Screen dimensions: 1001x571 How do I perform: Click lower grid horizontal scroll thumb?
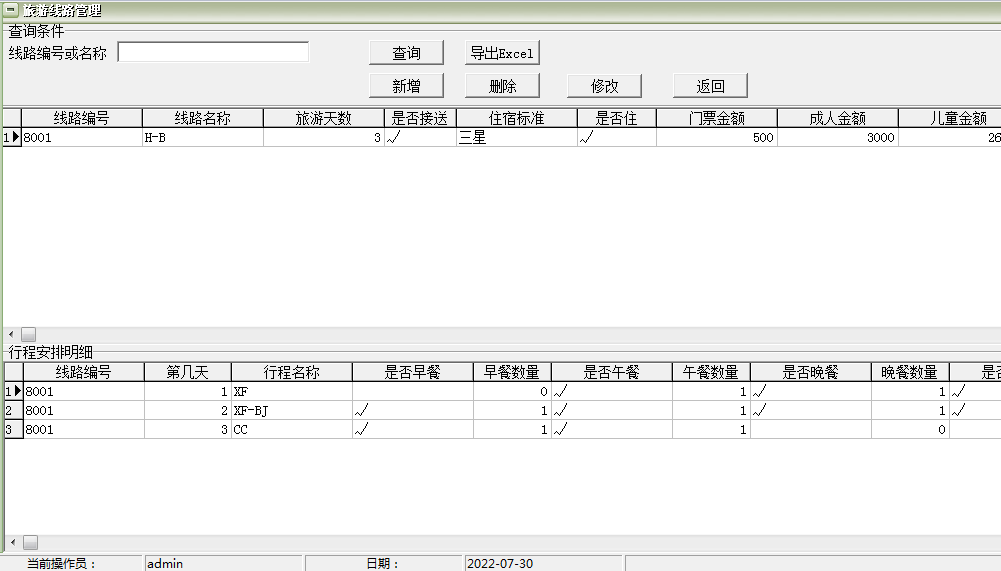(31, 542)
